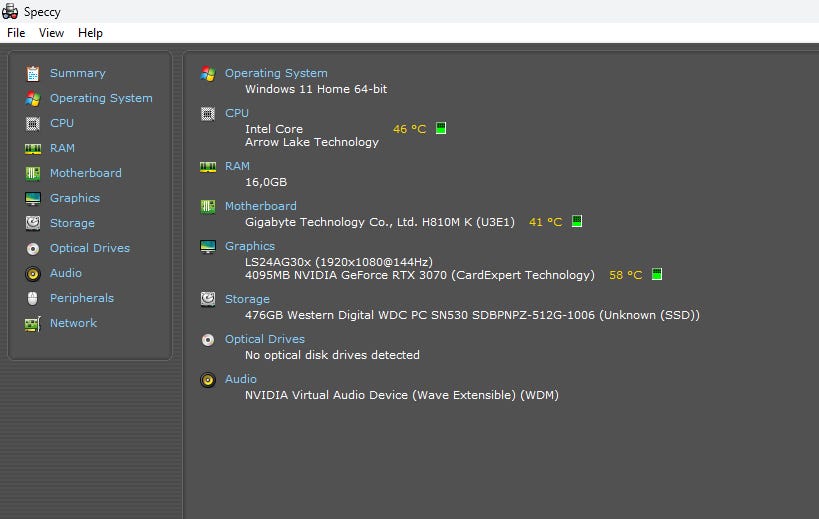Screen dimensions: 819x519
Task: Click the Optical Drives disc icon in sidebar
Action: [x=33, y=248]
